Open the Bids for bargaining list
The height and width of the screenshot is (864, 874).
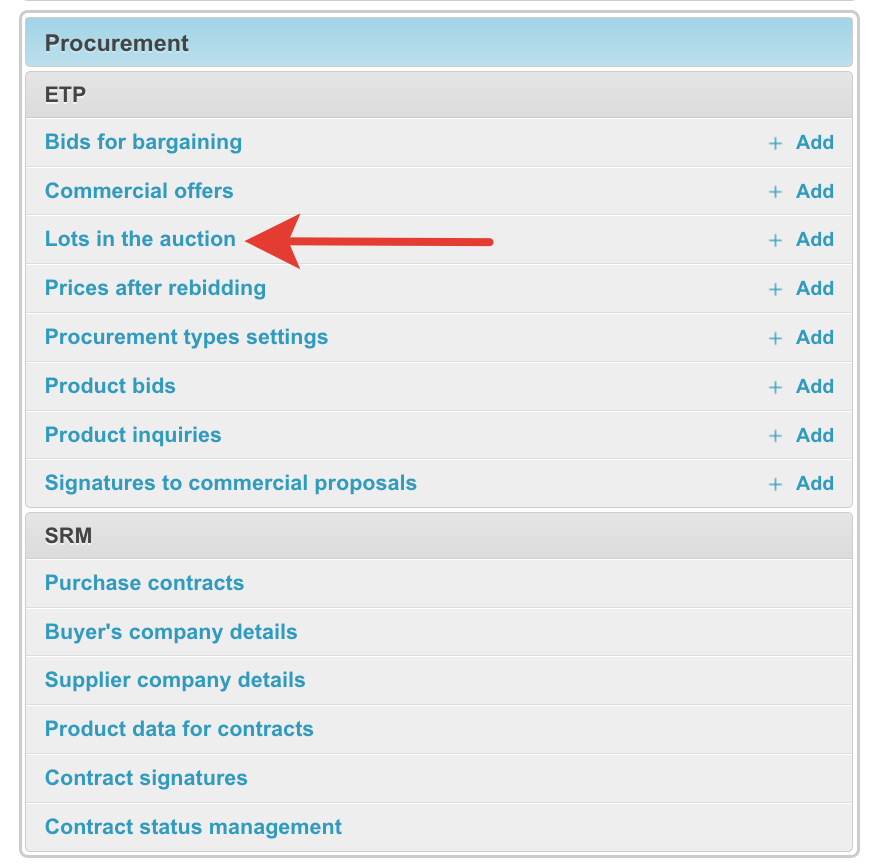tap(143, 142)
